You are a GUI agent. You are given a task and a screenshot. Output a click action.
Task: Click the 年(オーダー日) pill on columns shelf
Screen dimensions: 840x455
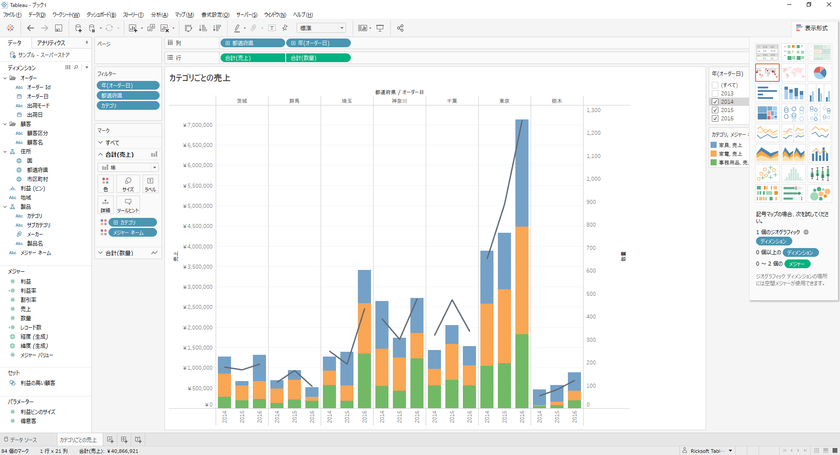[x=318, y=43]
